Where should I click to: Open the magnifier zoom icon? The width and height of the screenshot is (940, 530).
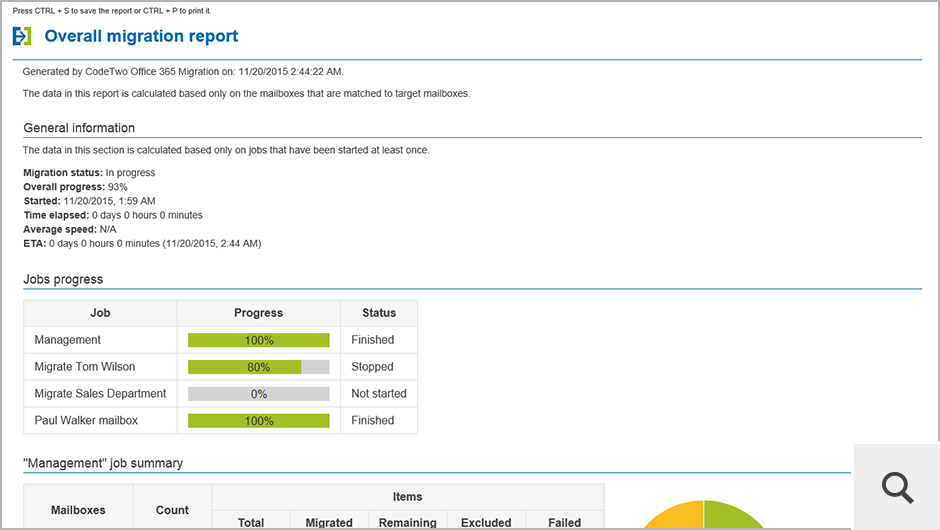(x=897, y=487)
